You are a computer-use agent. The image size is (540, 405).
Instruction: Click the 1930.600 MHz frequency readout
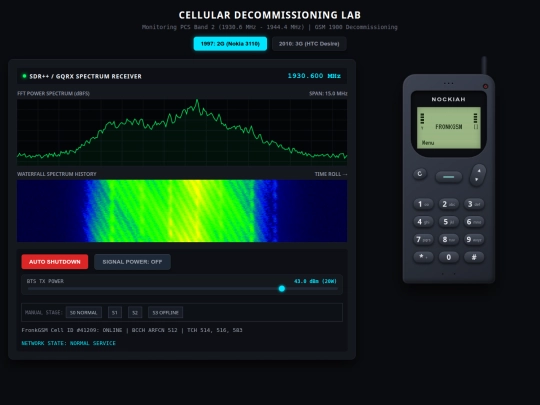coord(314,76)
